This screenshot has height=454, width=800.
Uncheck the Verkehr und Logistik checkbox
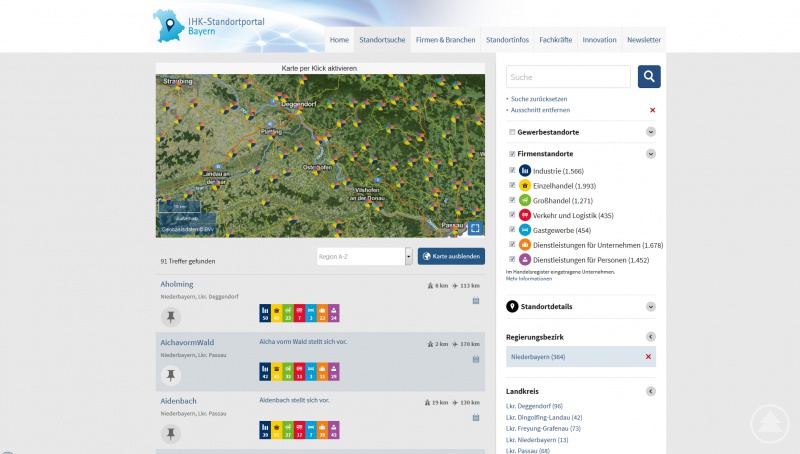512,215
